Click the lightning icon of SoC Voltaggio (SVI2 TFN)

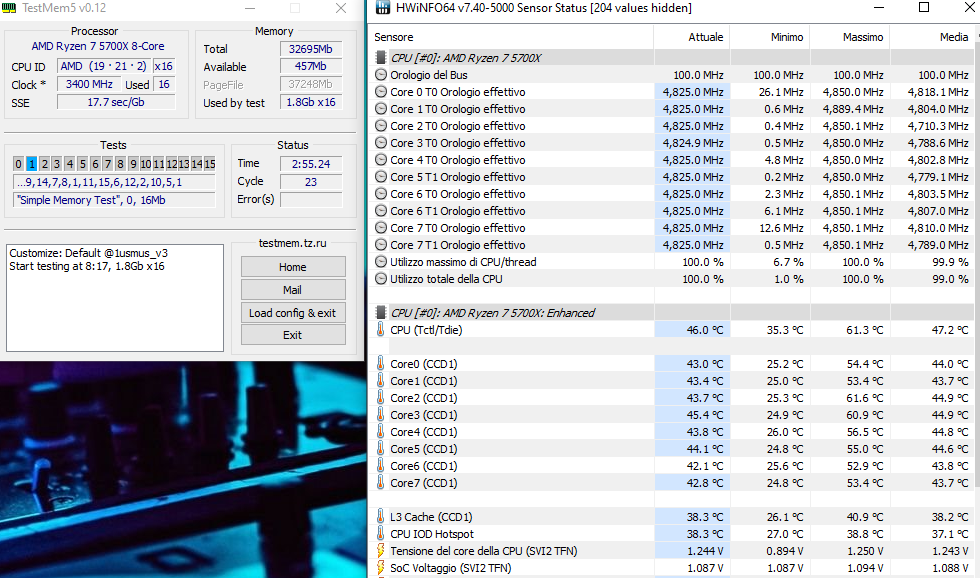click(x=381, y=567)
